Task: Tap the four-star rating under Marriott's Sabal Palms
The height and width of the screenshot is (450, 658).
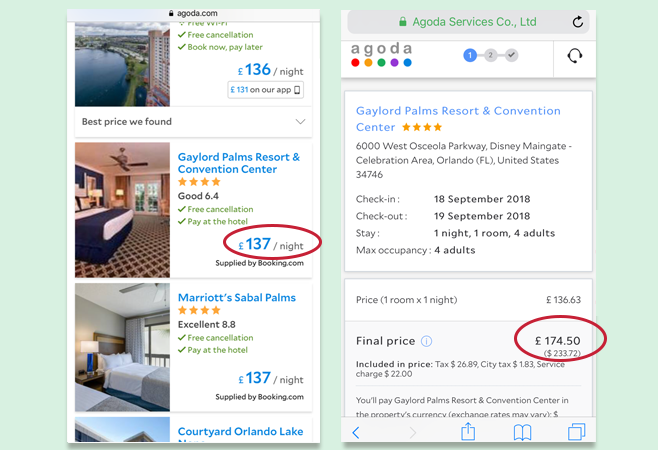Action: 199,311
